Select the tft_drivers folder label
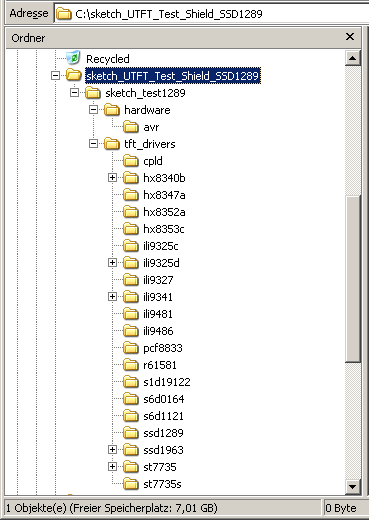Viewport: 369px width, 521px height. pyautogui.click(x=150, y=144)
